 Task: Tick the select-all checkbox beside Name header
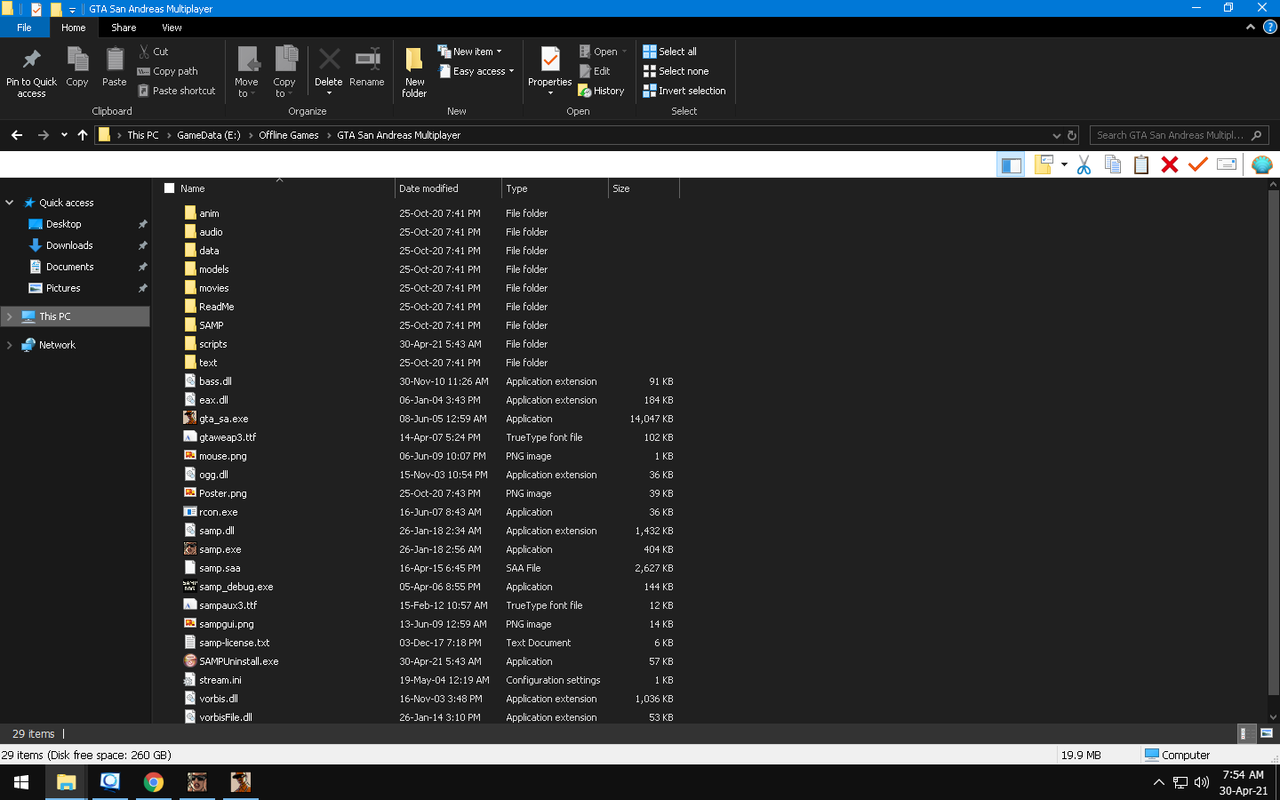click(x=169, y=188)
